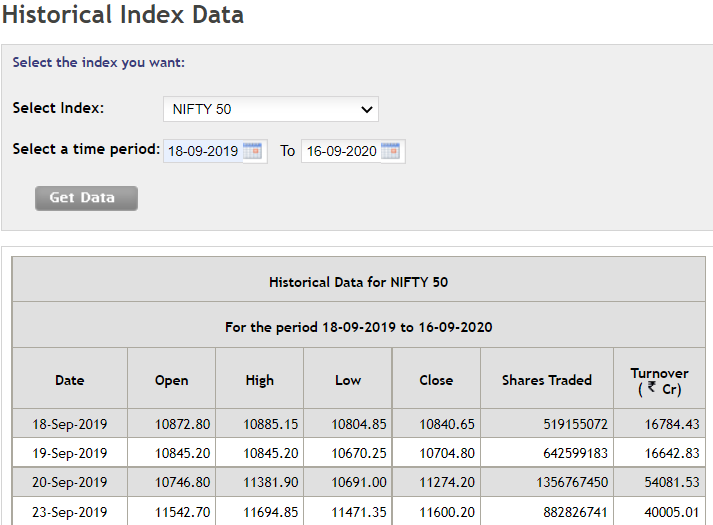Click low value 10804.85
Image resolution: width=713 pixels, height=525 pixels.
(x=359, y=424)
